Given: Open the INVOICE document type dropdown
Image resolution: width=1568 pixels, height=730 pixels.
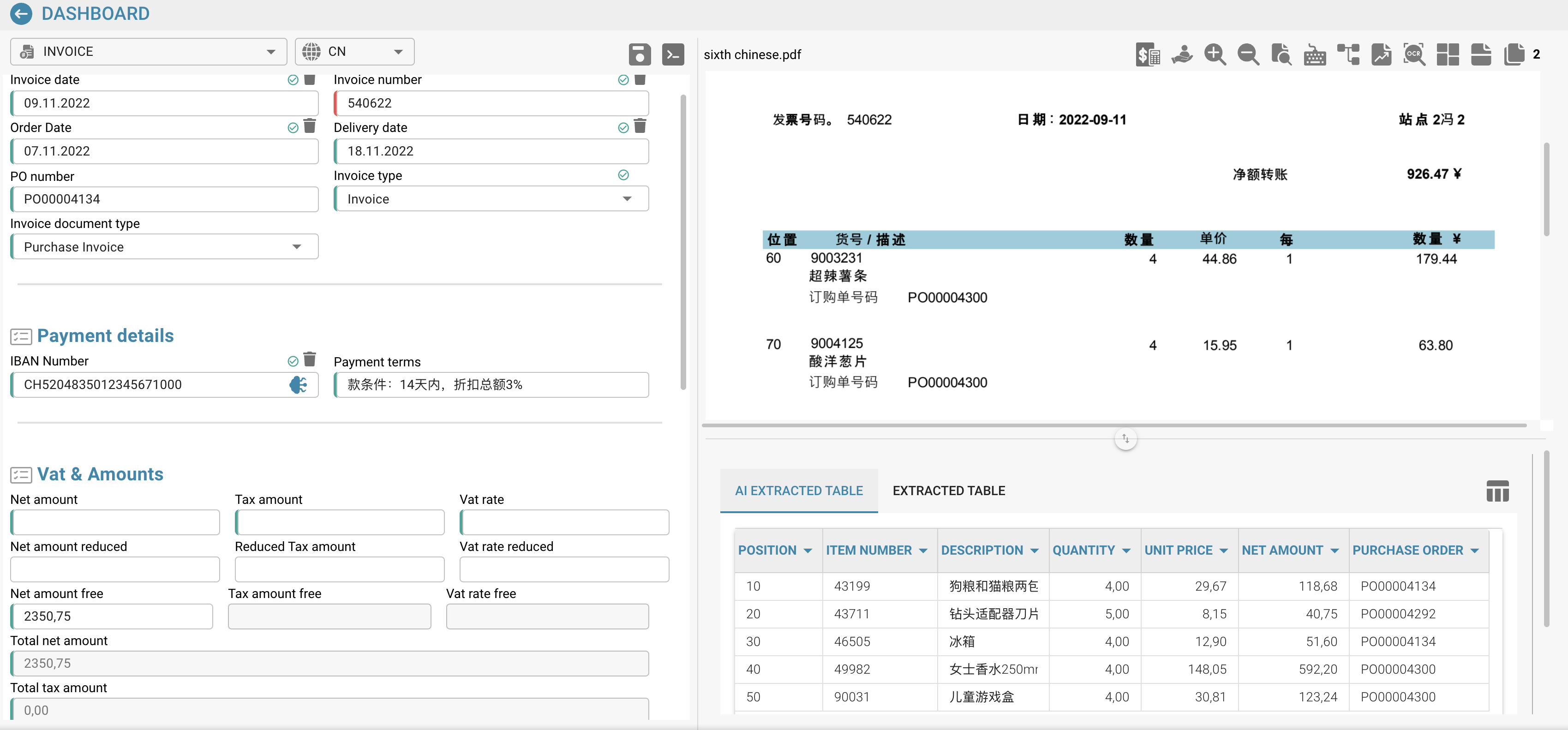Looking at the screenshot, I should coord(148,52).
